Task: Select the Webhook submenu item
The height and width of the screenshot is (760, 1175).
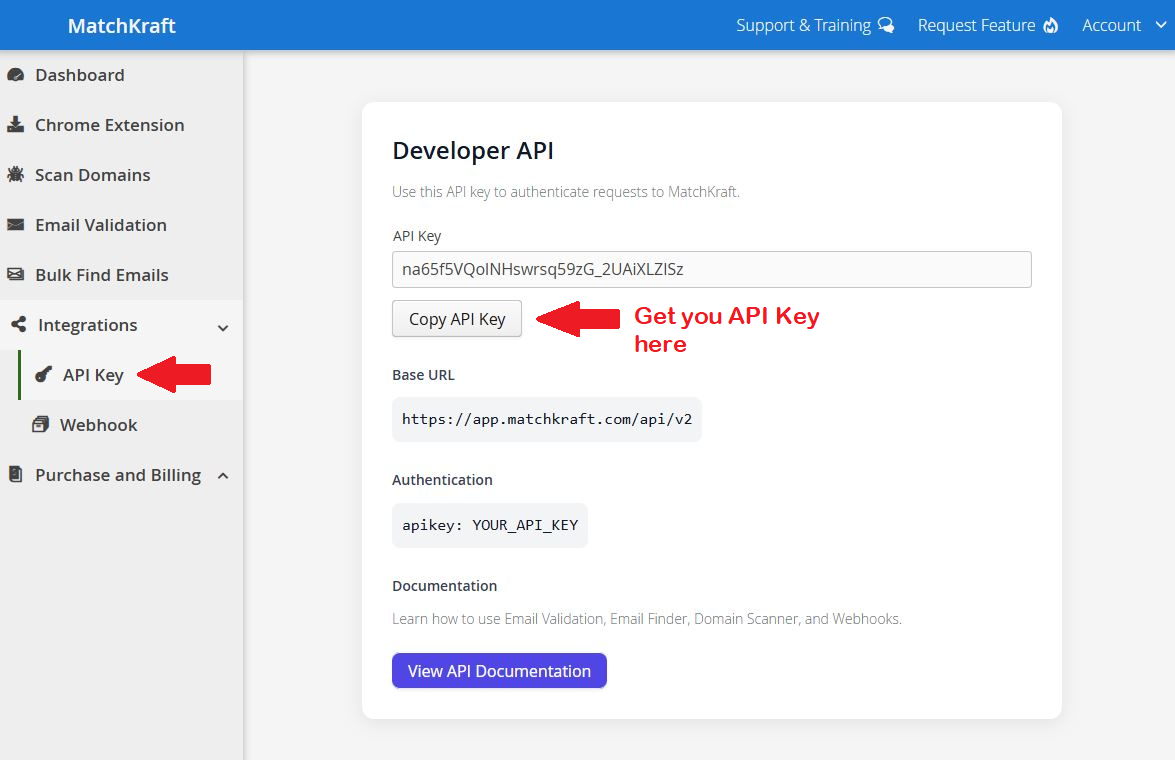Action: pyautogui.click(x=98, y=425)
